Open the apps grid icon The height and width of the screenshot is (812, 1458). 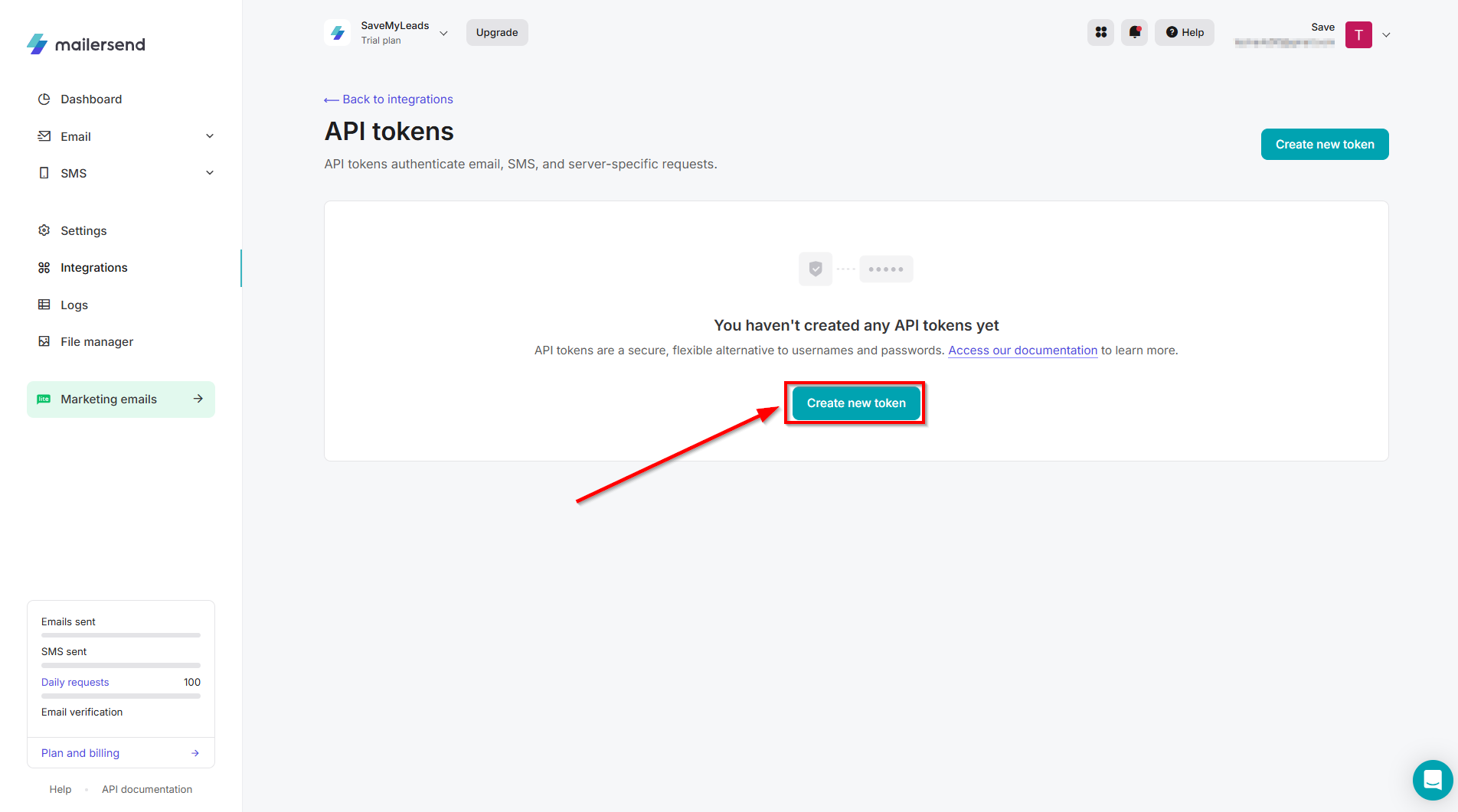1100,32
